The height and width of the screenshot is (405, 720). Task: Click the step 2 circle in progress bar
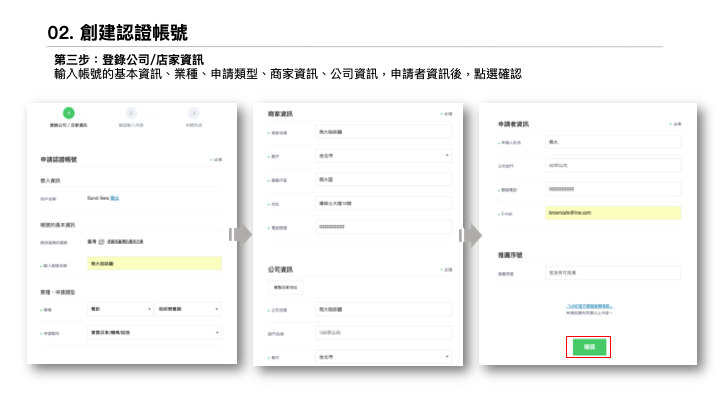(131, 114)
